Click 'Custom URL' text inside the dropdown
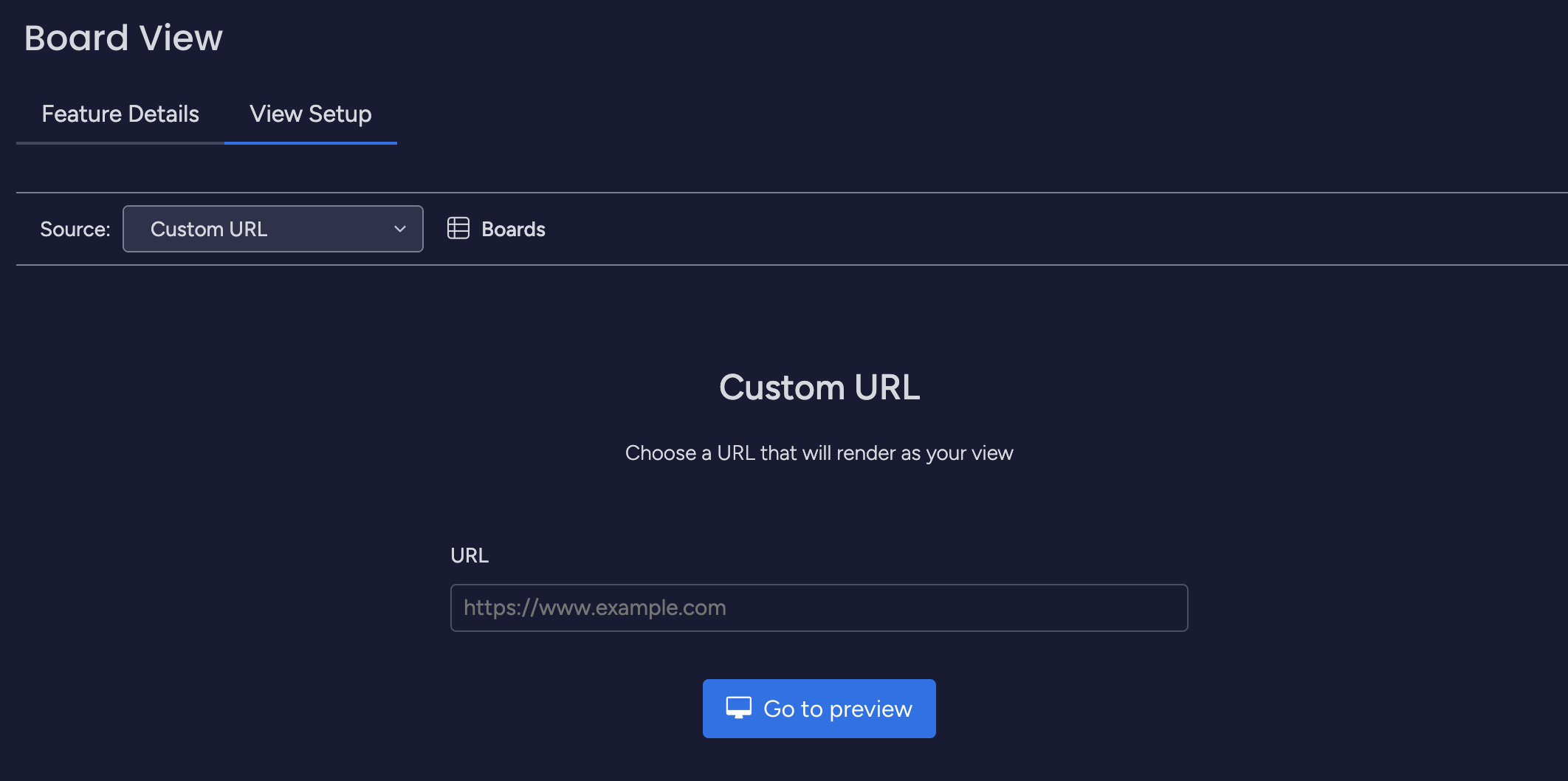 pyautogui.click(x=209, y=229)
